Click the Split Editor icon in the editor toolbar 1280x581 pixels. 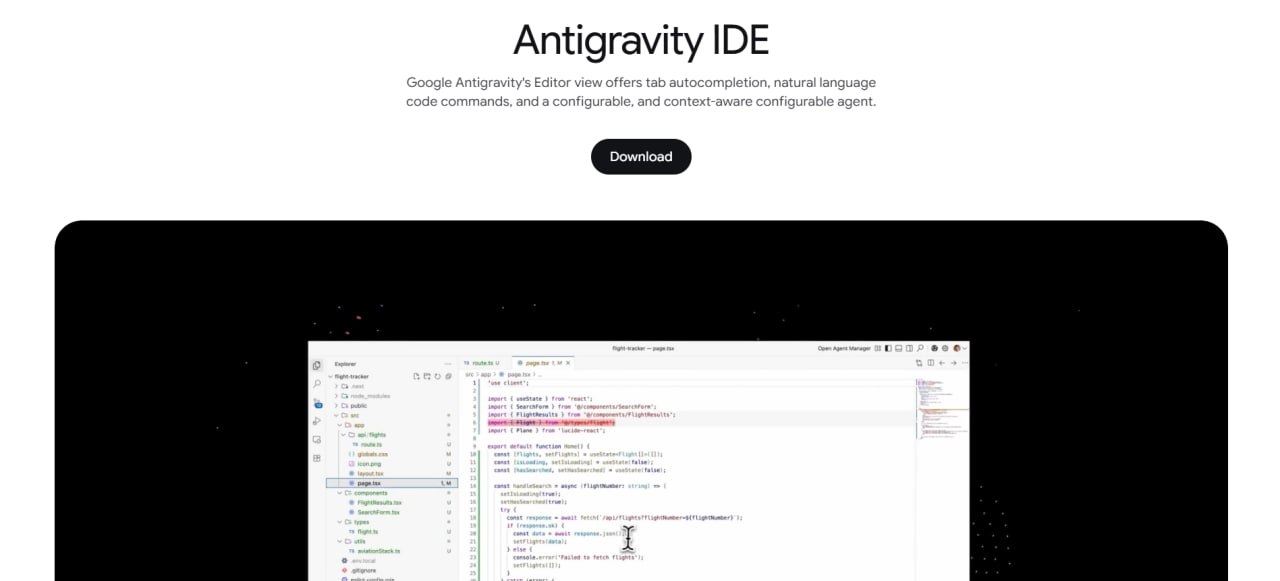tap(930, 363)
